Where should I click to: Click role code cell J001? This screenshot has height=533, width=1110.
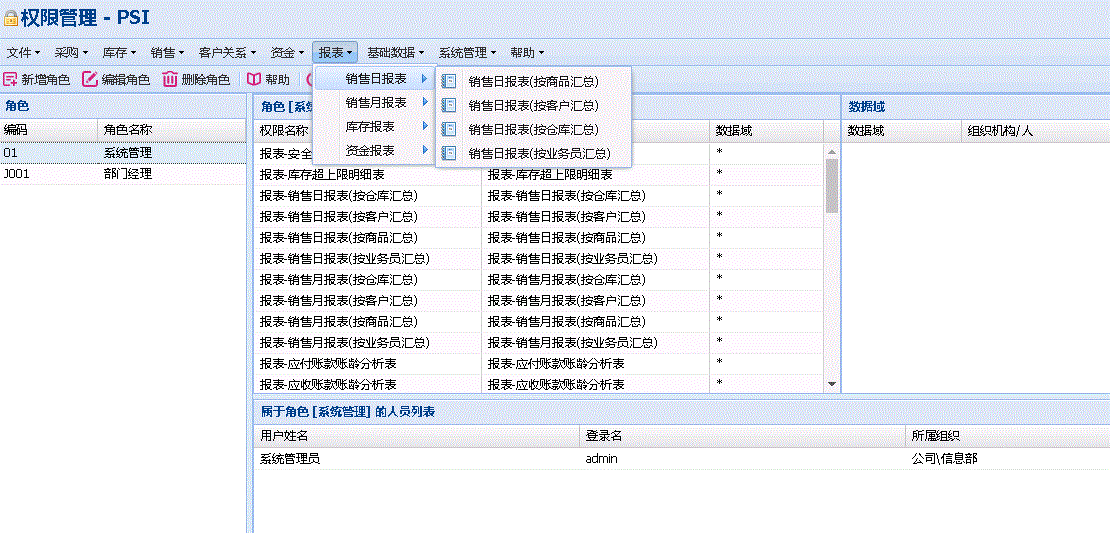pyautogui.click(x=16, y=174)
